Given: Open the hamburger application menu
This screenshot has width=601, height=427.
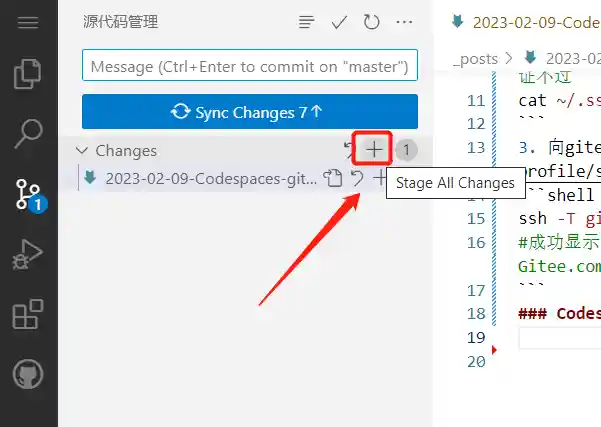Looking at the screenshot, I should (28, 23).
